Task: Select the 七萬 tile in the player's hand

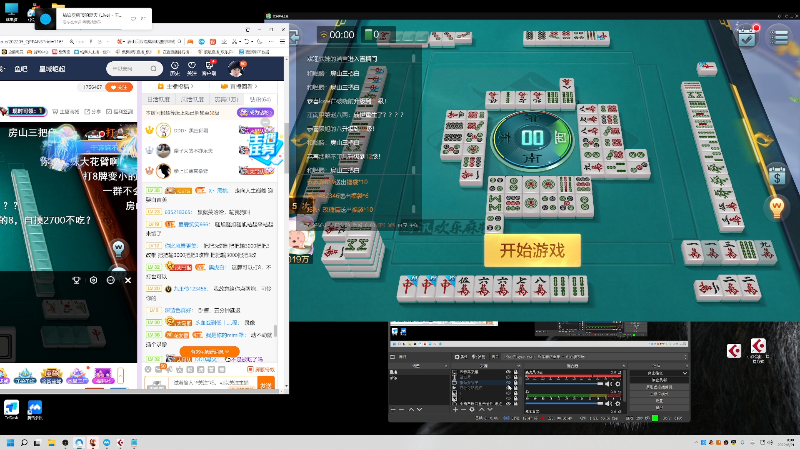Action: click(x=521, y=288)
